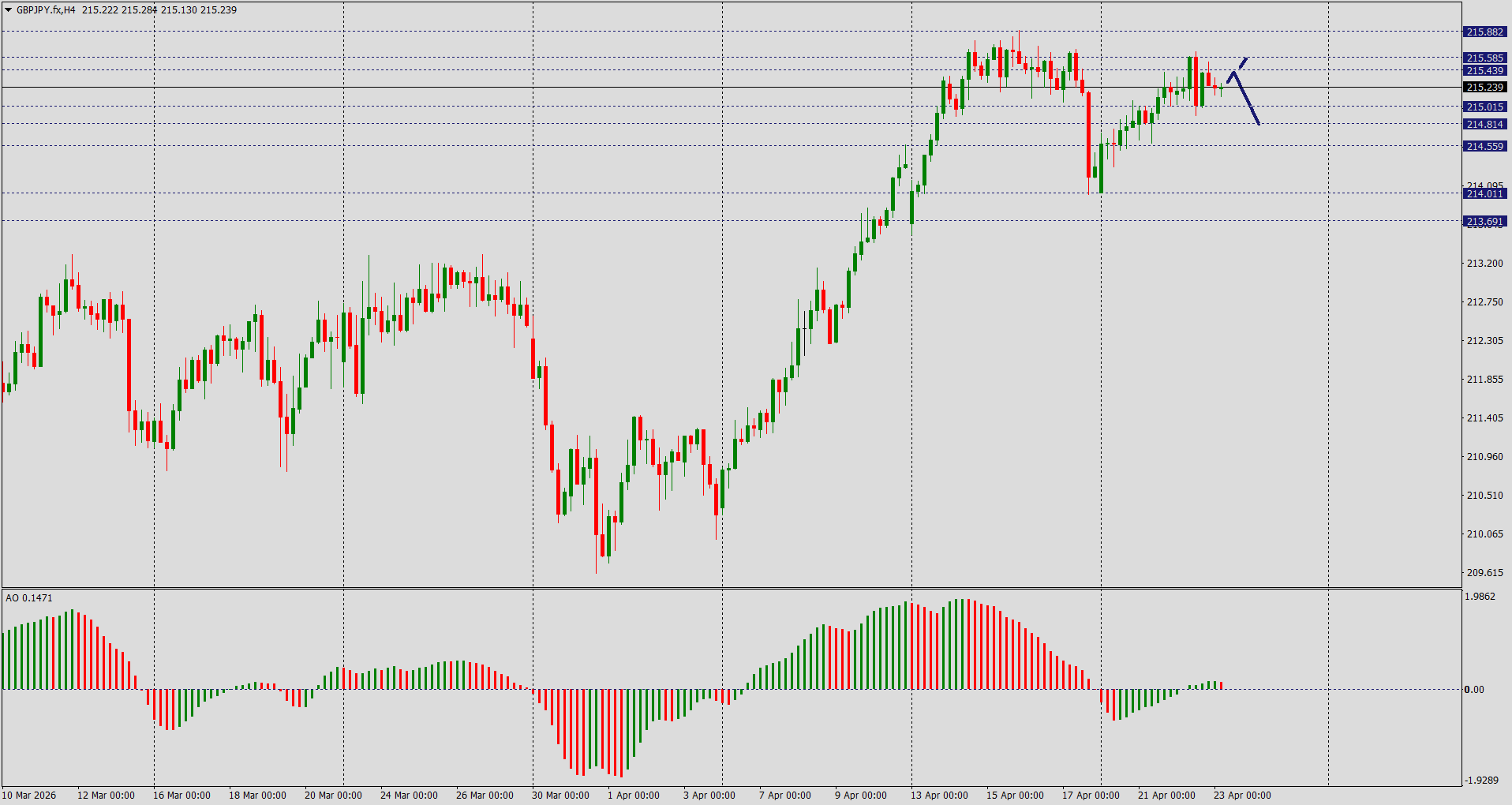The image size is (1512, 805).
Task: Click the 17 Apr 00:00 time label
Action: [1091, 796]
